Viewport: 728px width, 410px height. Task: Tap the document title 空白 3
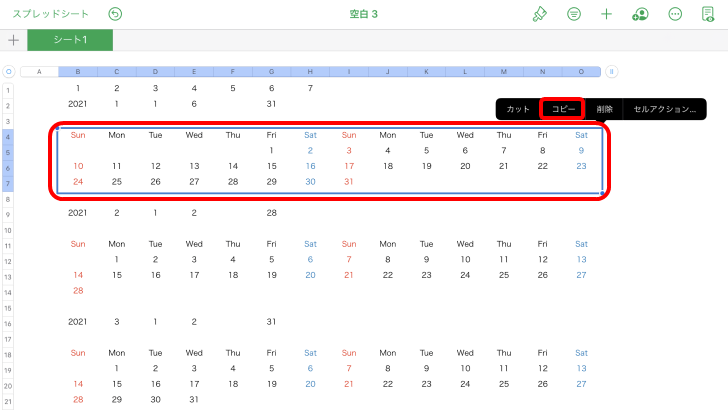364,14
